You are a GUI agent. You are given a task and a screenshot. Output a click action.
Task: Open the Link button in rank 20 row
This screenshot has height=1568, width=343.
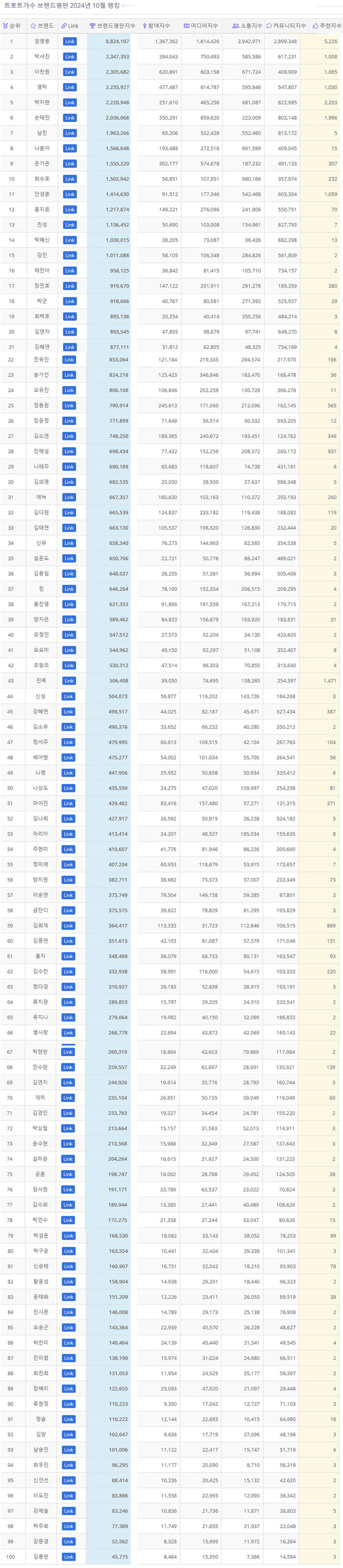[x=70, y=332]
